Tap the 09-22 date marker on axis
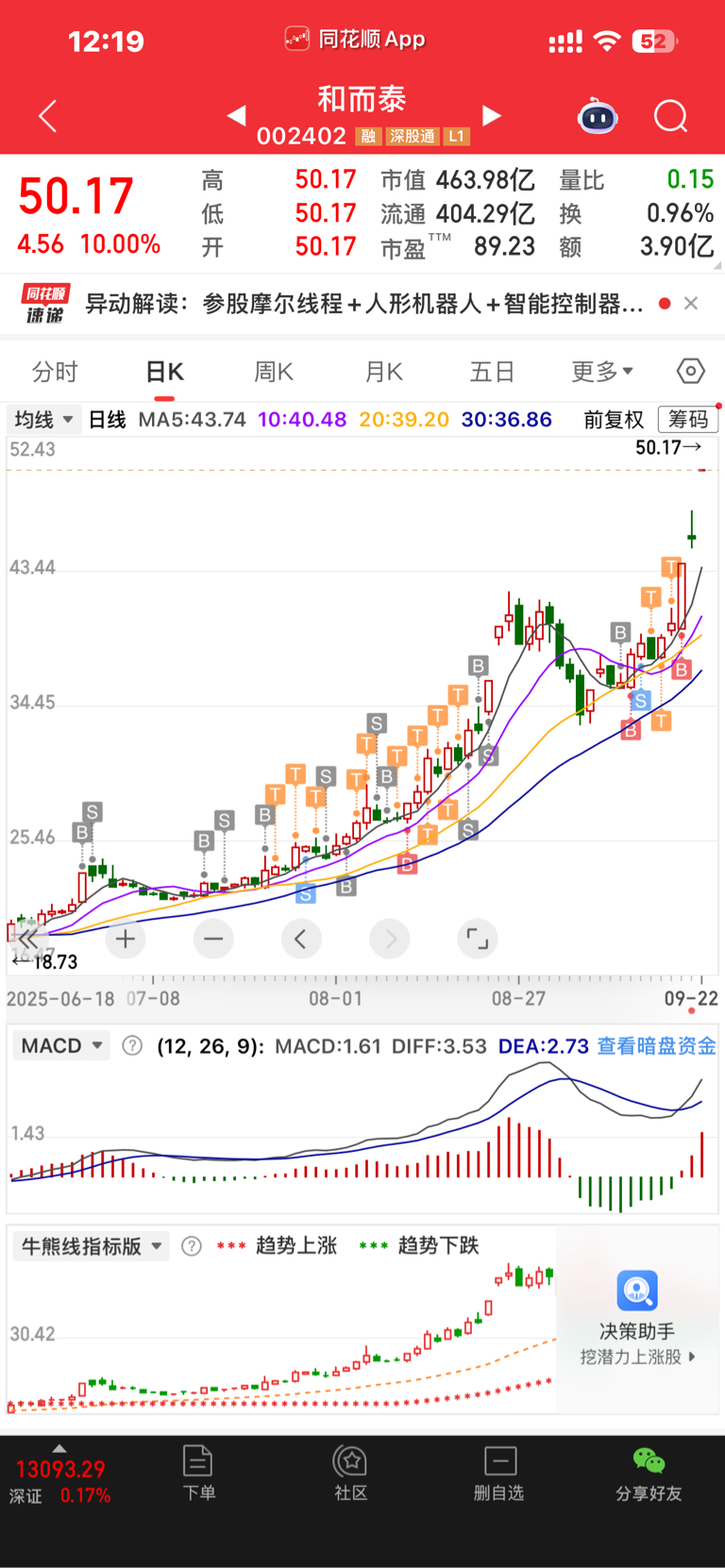The width and height of the screenshot is (725, 1568). click(691, 998)
